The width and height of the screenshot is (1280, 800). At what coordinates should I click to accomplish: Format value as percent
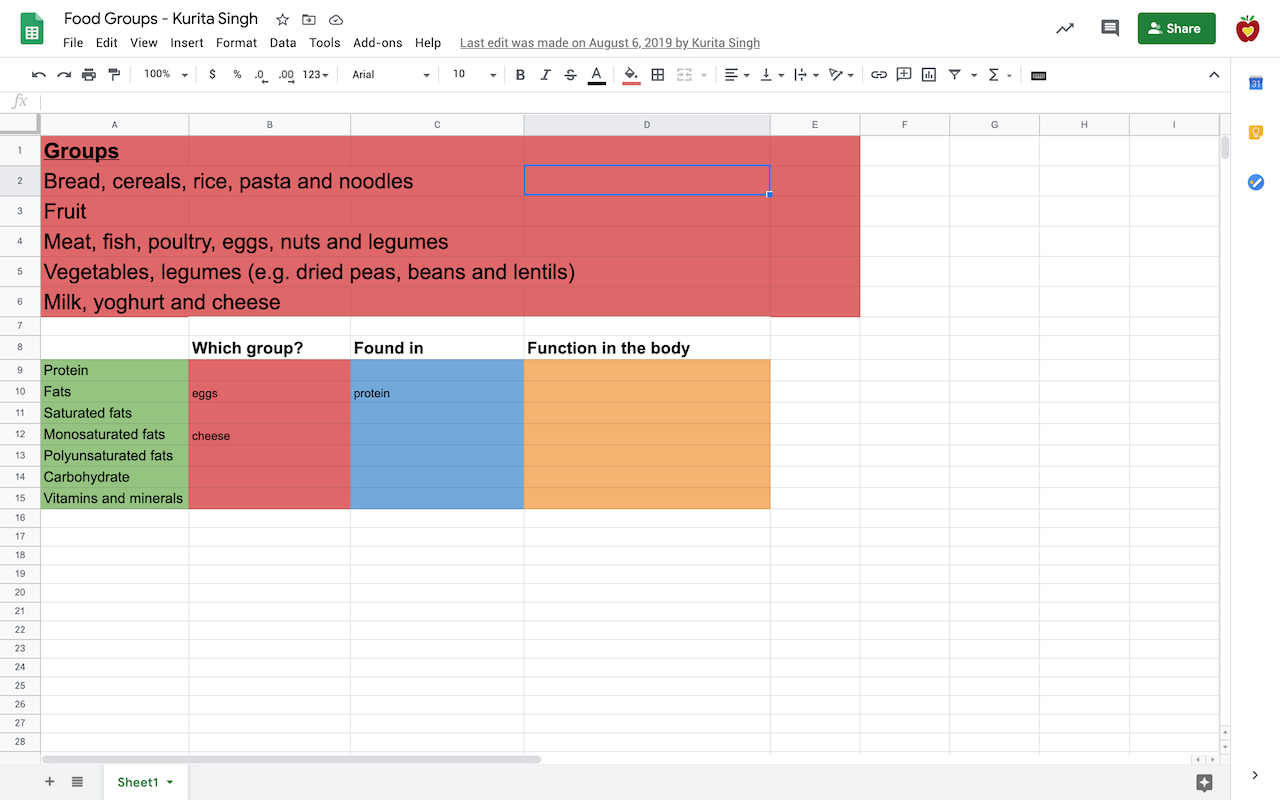tap(236, 74)
